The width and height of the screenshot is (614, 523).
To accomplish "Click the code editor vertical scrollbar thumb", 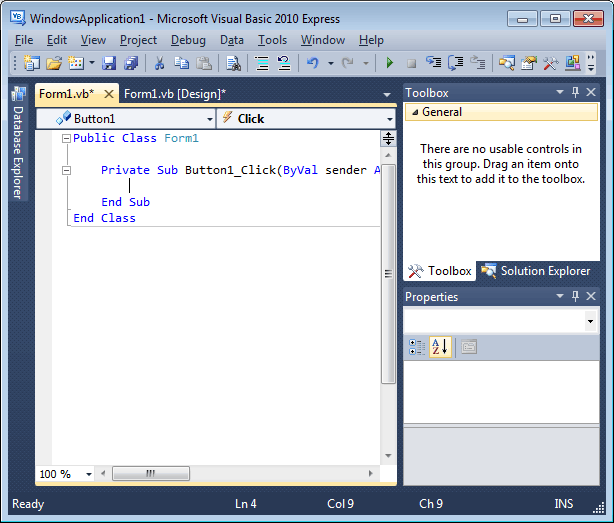I will click(388, 274).
